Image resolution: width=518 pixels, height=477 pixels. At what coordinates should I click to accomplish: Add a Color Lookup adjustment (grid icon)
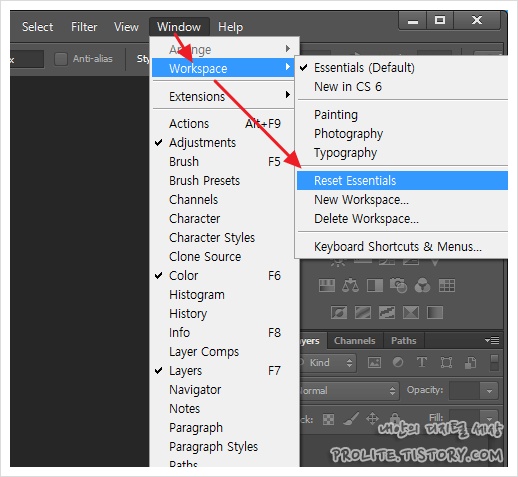(x=447, y=286)
